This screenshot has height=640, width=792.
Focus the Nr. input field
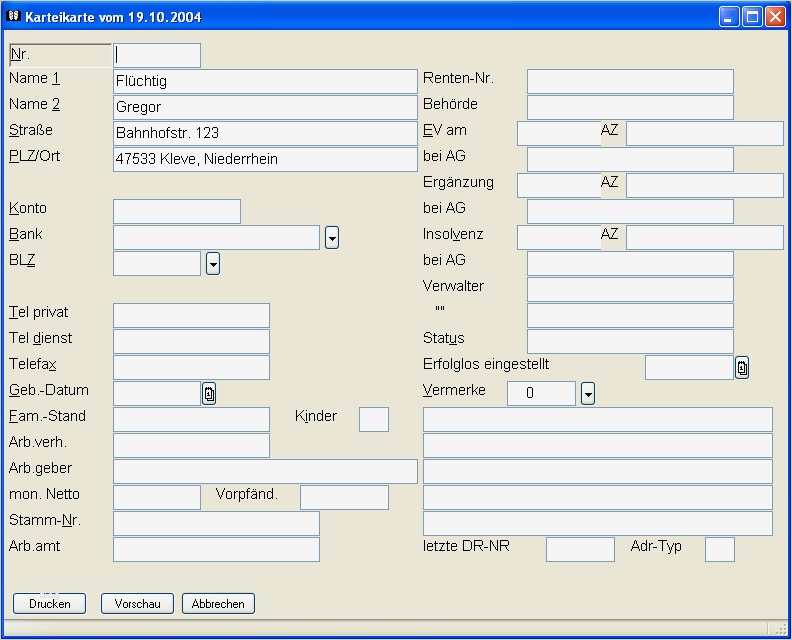[157, 56]
